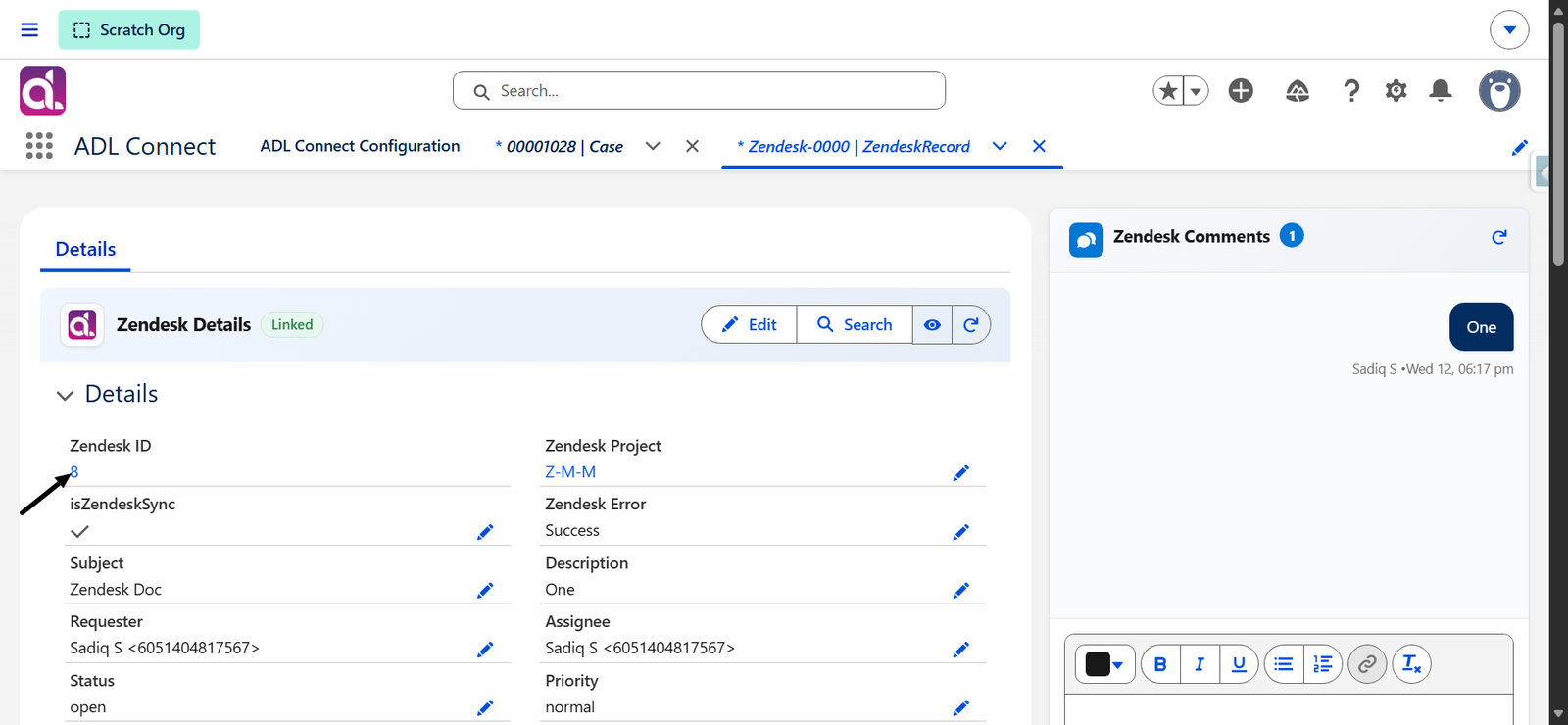Click the page vertical scrollbar thumb
Viewport: 1568px width, 725px height.
1558,142
